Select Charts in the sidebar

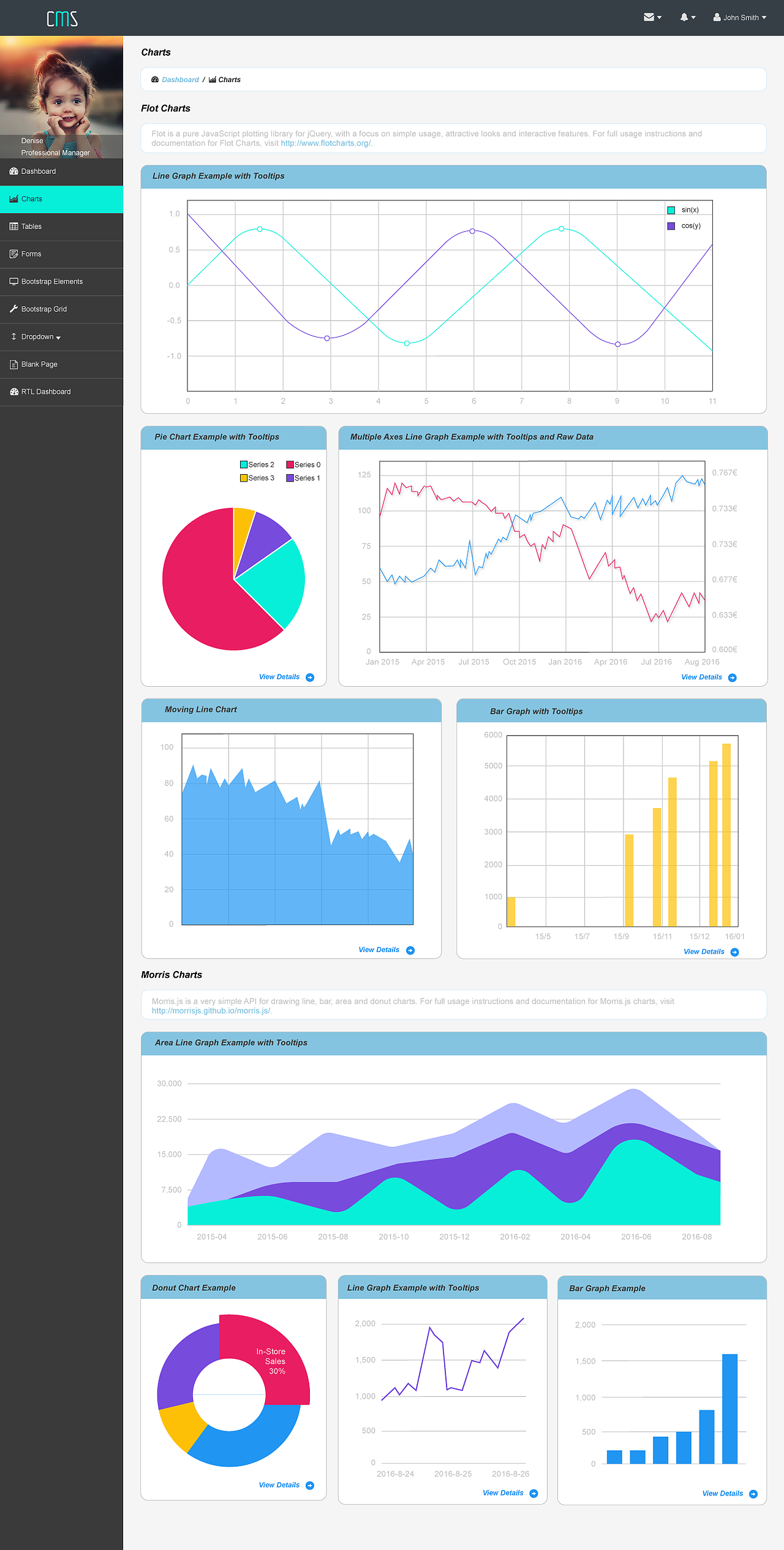tap(61, 199)
